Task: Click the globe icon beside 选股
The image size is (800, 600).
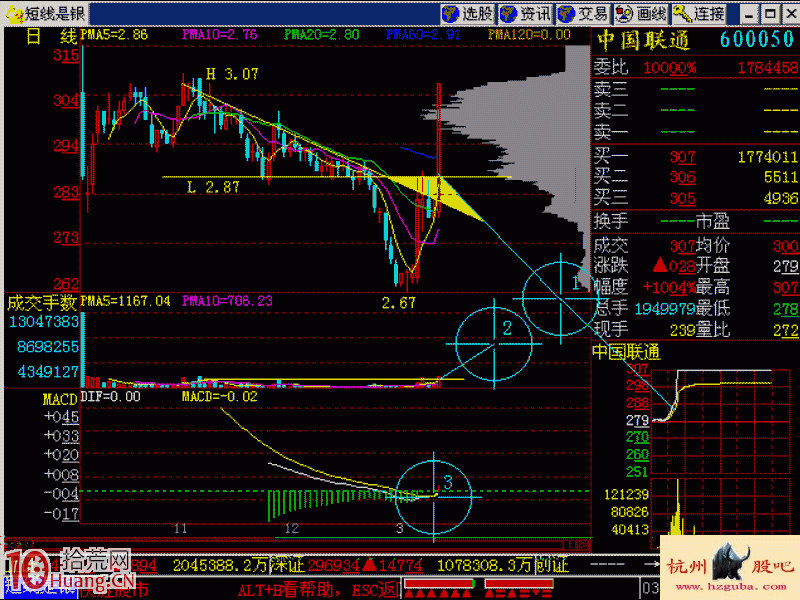Action: (451, 14)
